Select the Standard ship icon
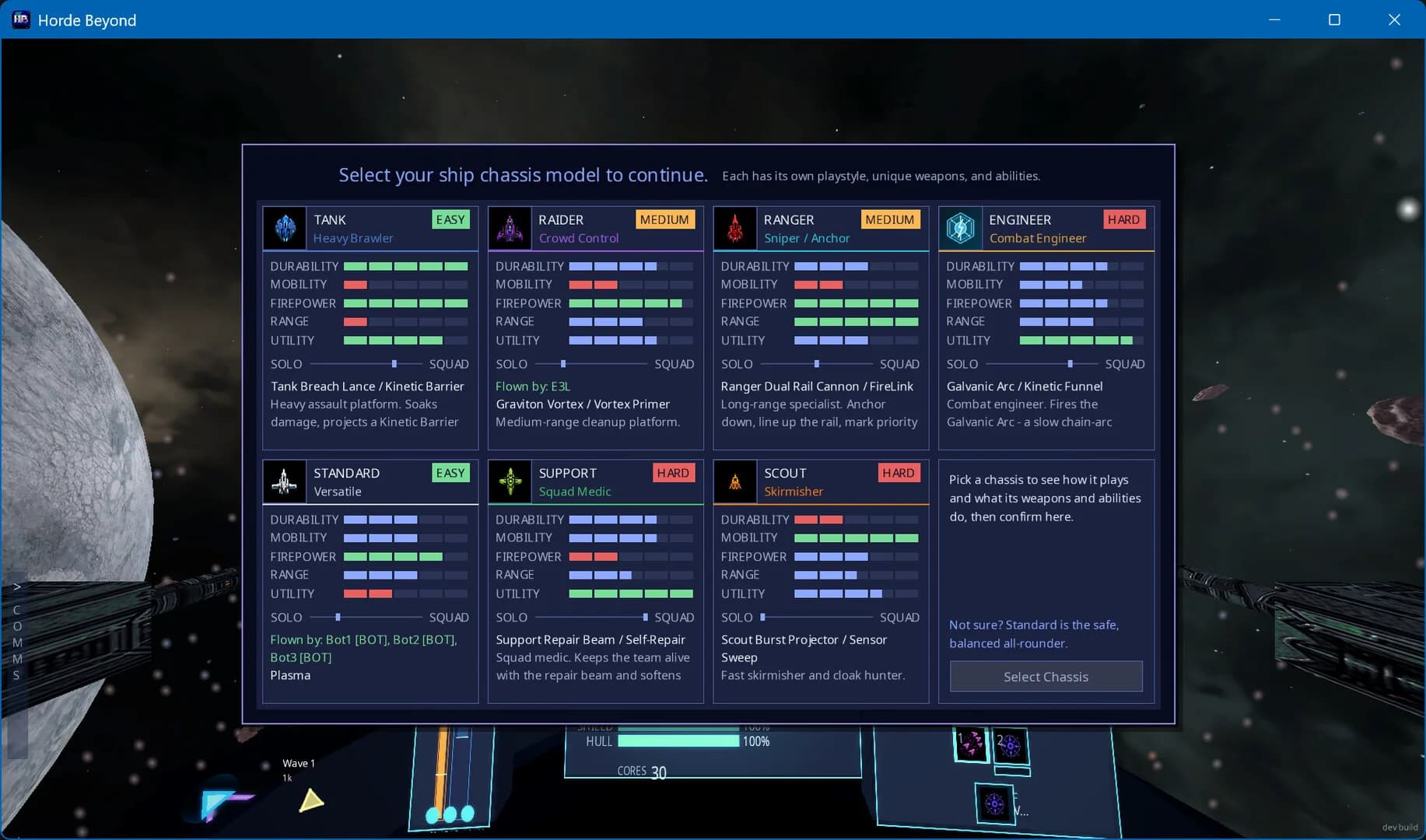Viewport: 1426px width, 840px height. tap(285, 482)
